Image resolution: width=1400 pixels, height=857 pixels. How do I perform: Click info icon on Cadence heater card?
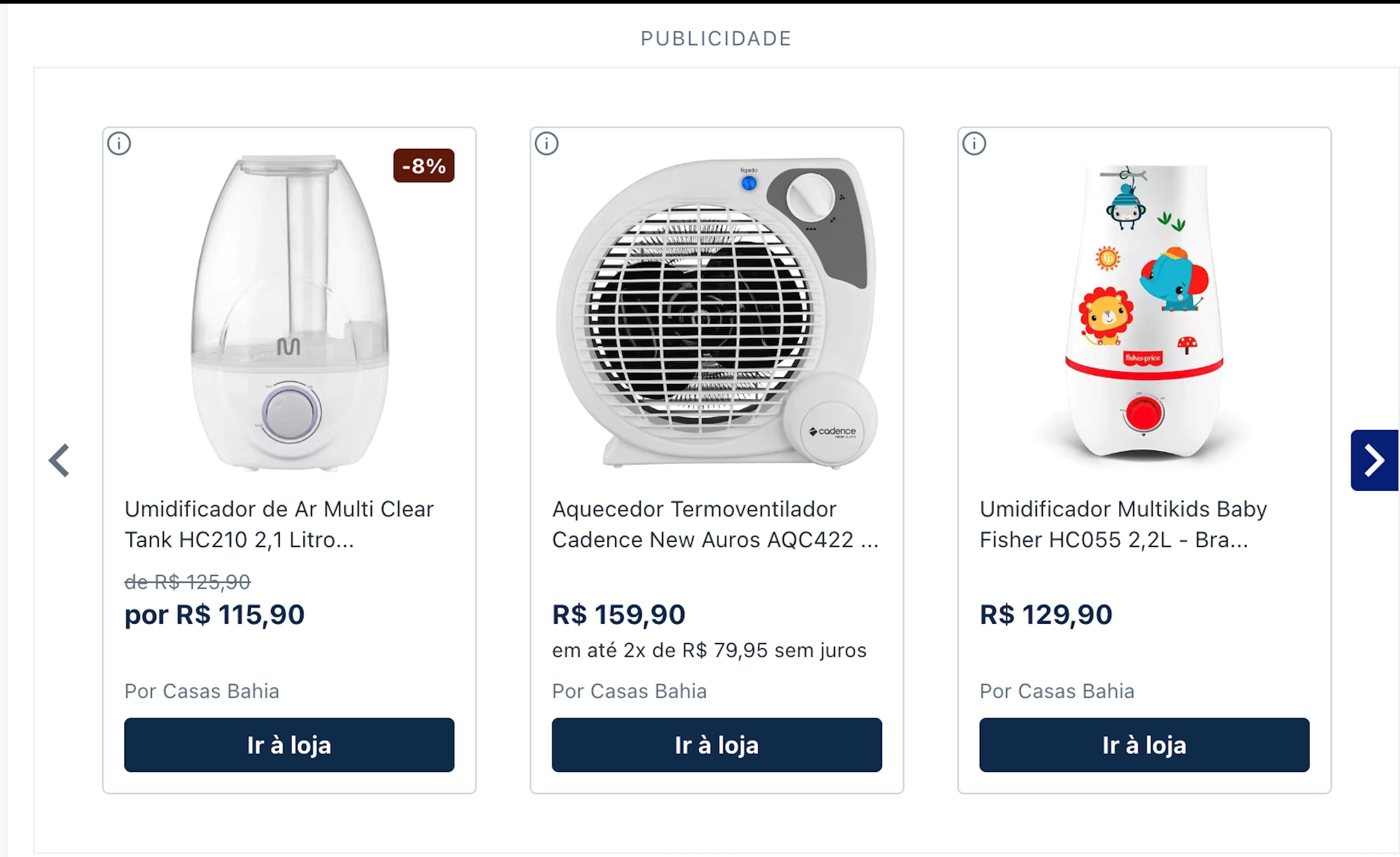(547, 143)
